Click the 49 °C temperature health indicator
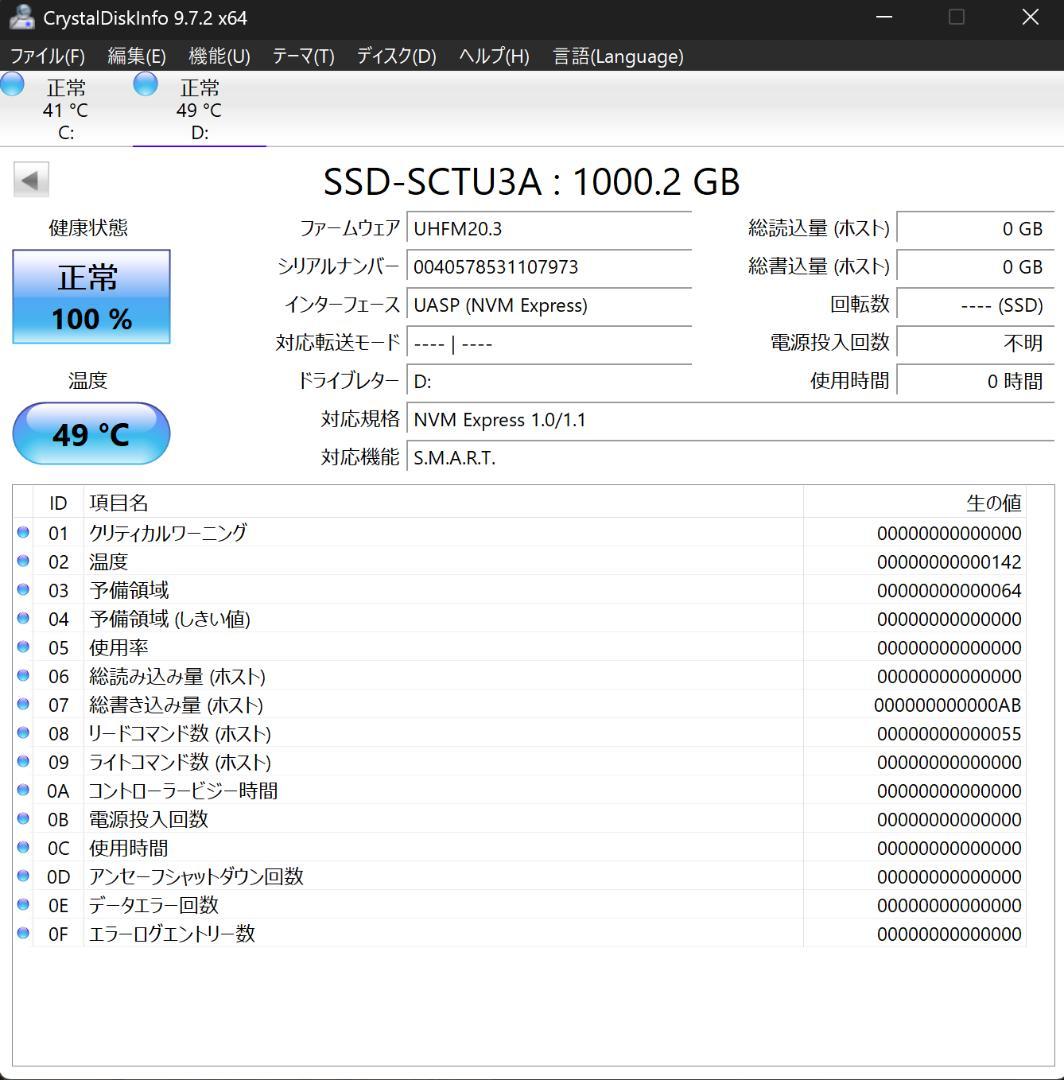Image resolution: width=1064 pixels, height=1080 pixels. 91,434
